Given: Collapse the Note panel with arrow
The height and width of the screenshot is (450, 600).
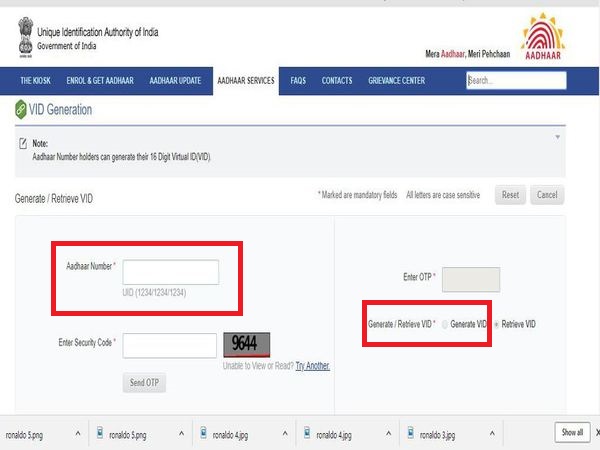Looking at the screenshot, I should point(557,137).
